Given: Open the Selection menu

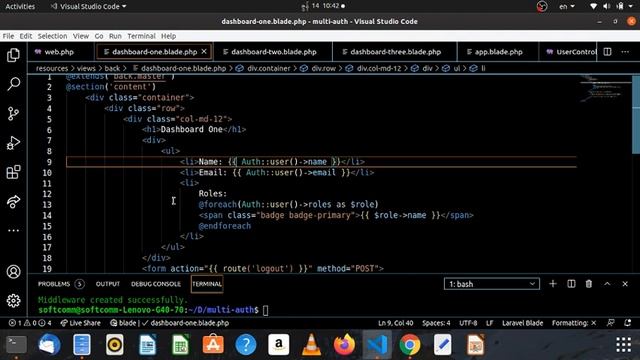Looking at the screenshot, I should pos(52,36).
